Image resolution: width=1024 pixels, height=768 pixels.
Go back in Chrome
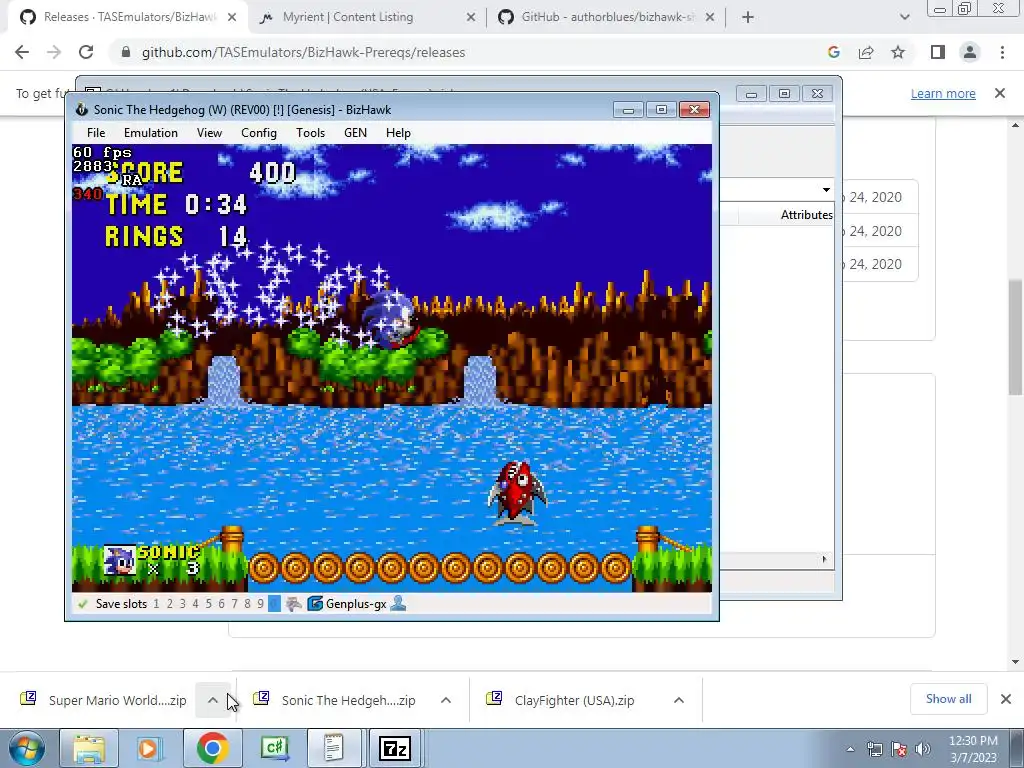[x=22, y=52]
